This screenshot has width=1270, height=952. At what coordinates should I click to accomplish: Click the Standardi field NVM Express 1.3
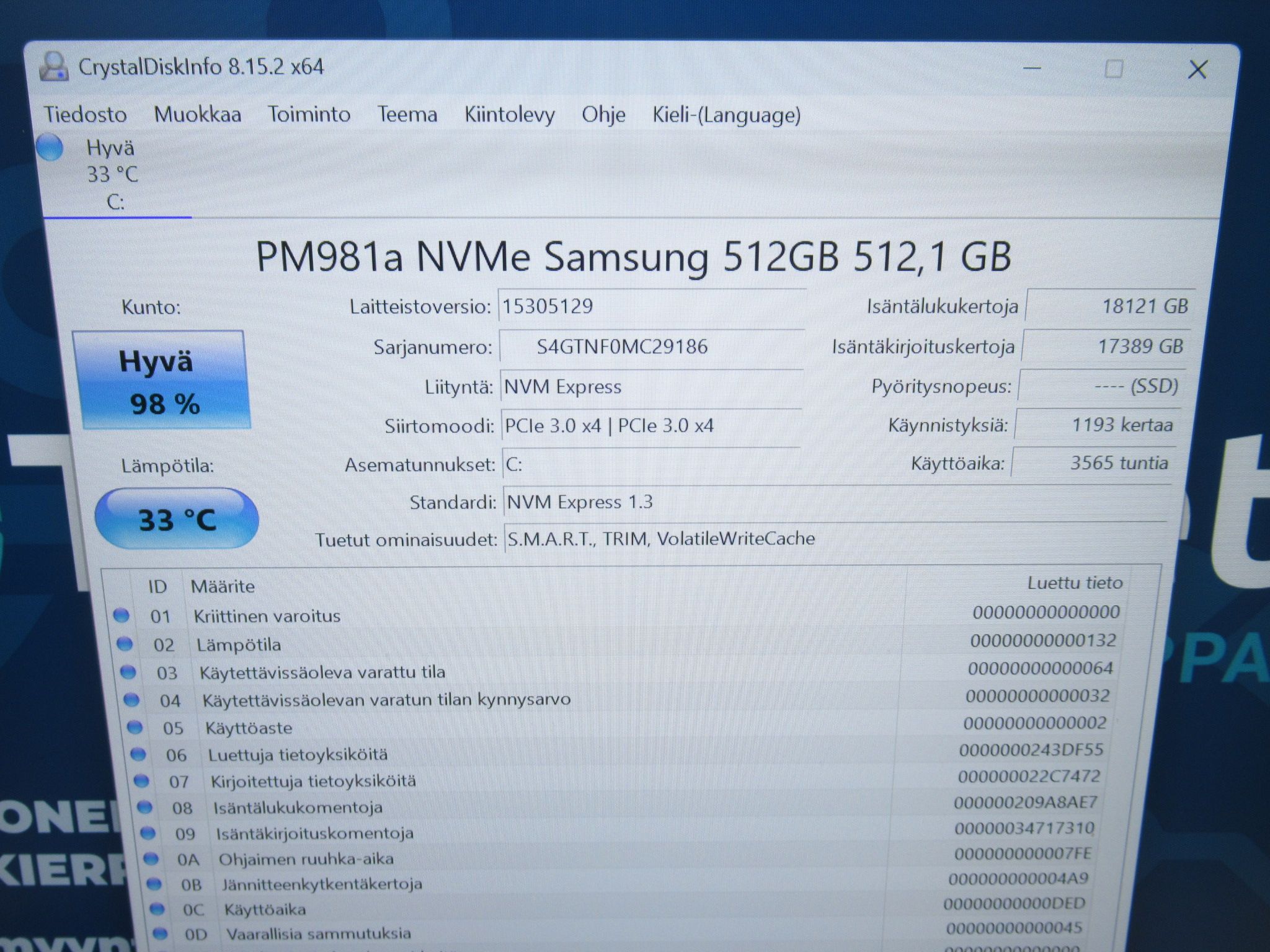pos(837,502)
